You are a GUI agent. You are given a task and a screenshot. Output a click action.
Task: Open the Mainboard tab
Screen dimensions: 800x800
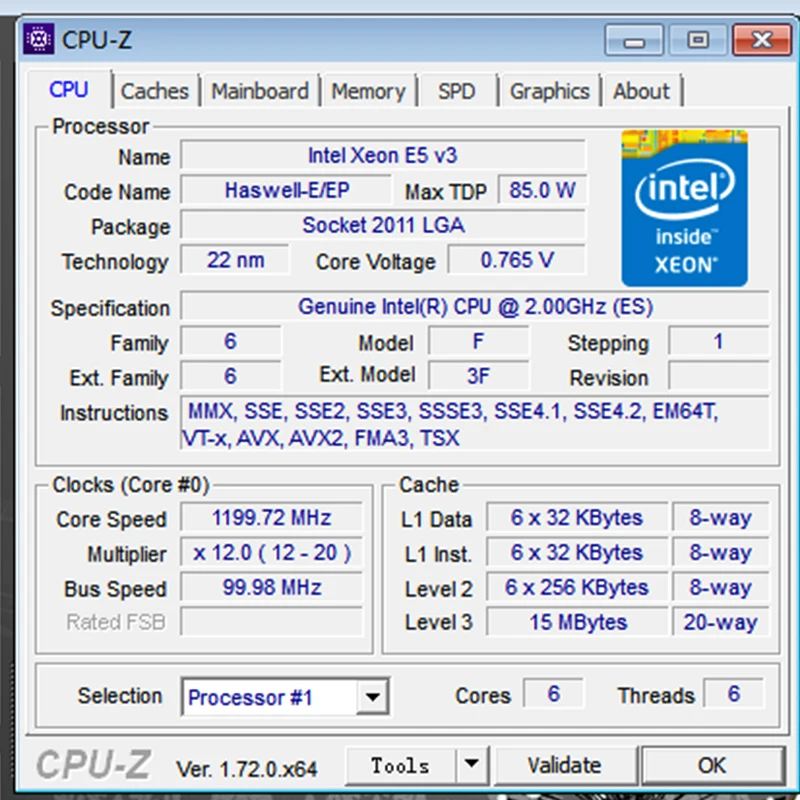tap(260, 92)
